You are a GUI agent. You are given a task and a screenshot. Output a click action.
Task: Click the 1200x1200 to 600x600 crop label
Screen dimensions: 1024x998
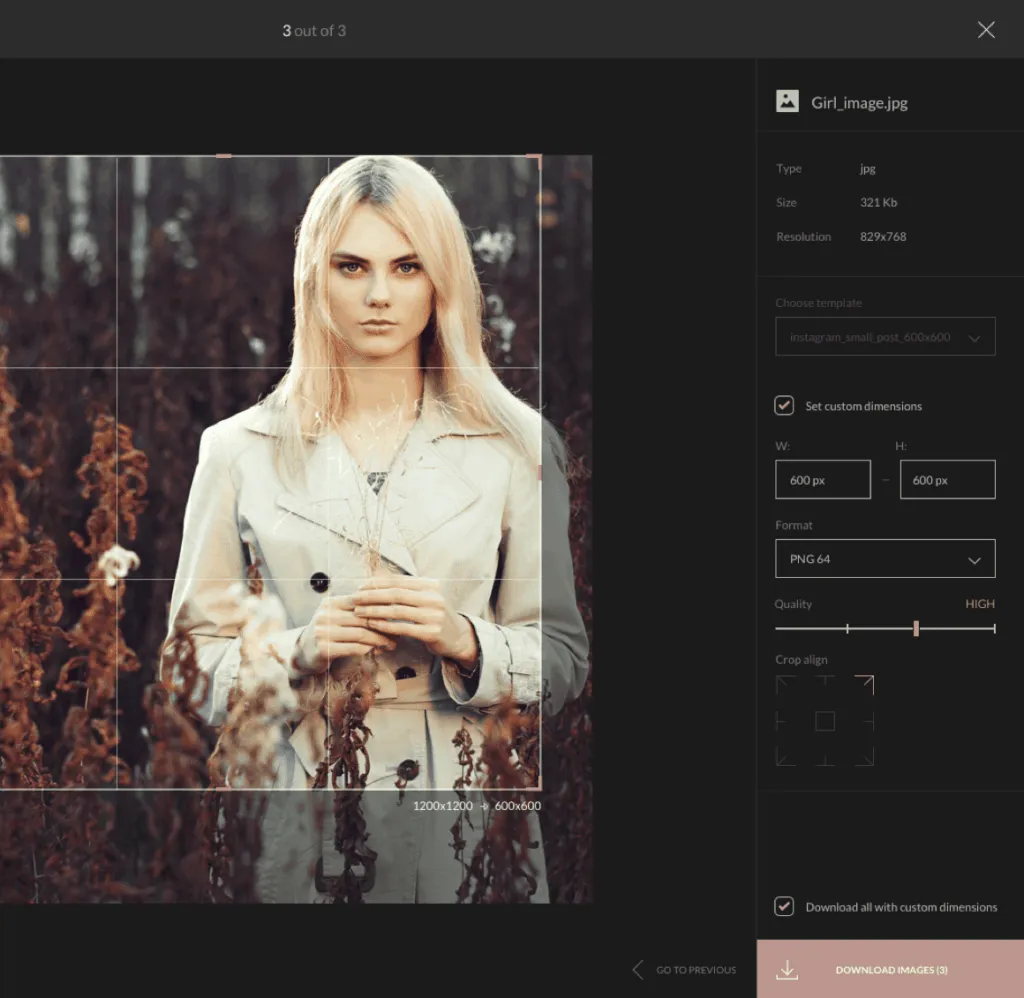(477, 806)
